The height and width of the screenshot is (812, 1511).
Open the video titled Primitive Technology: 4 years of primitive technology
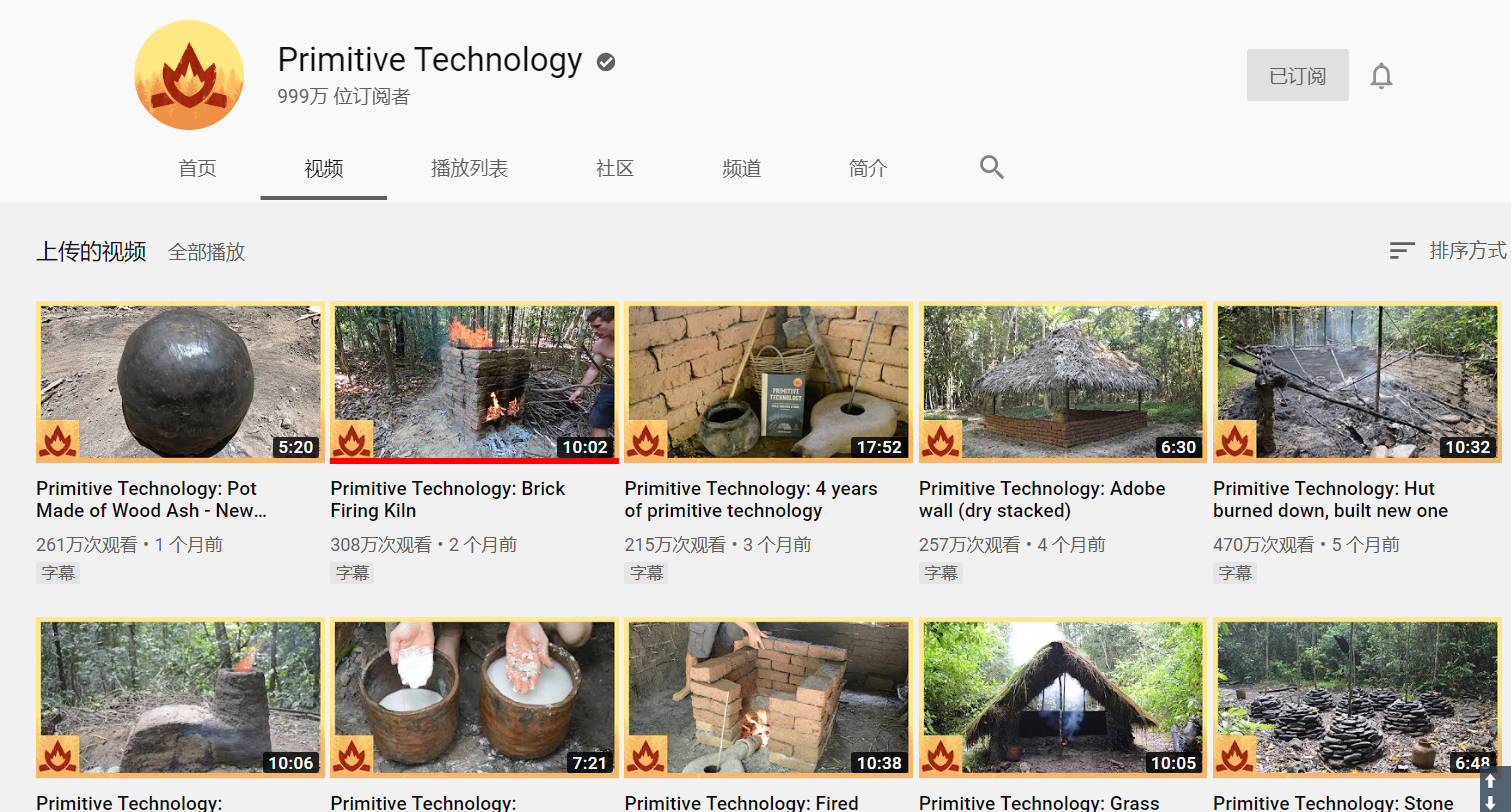[767, 382]
